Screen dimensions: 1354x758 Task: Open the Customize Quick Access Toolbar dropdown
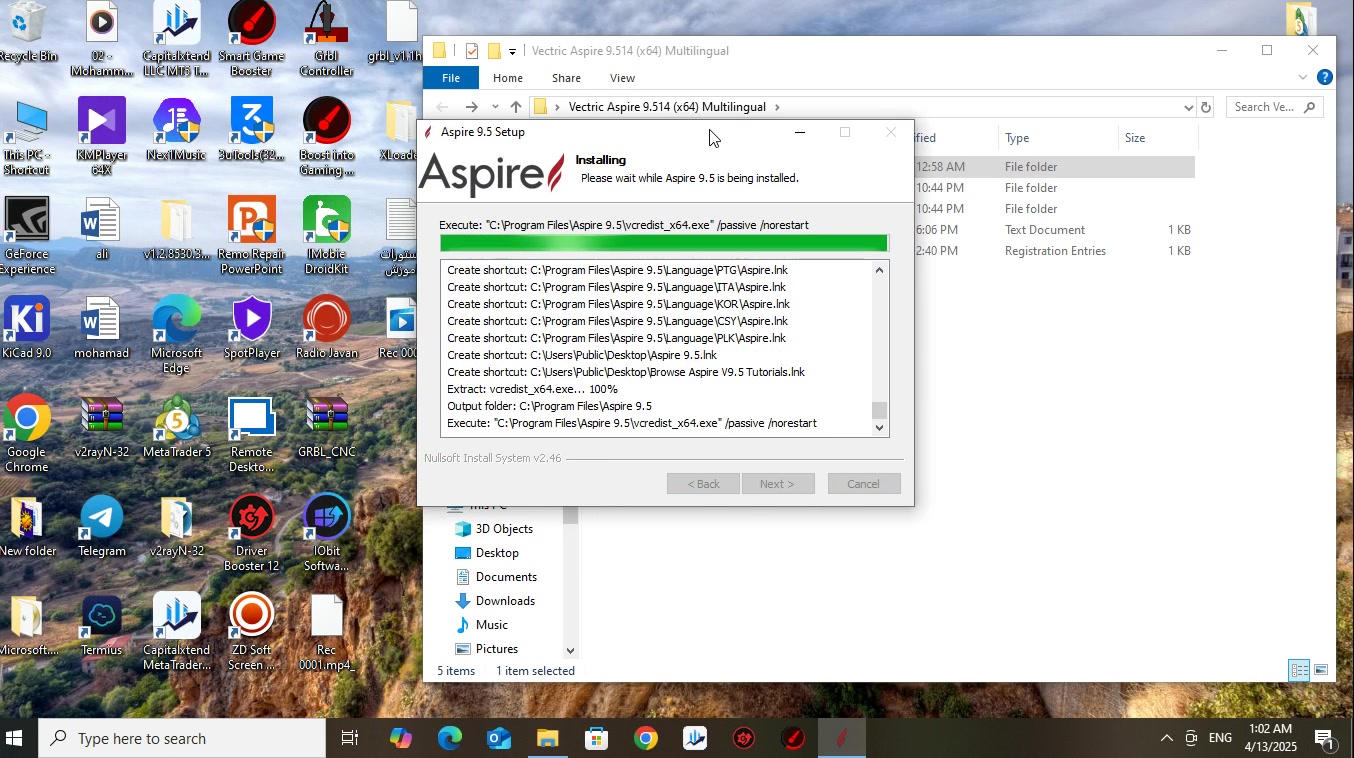(512, 51)
